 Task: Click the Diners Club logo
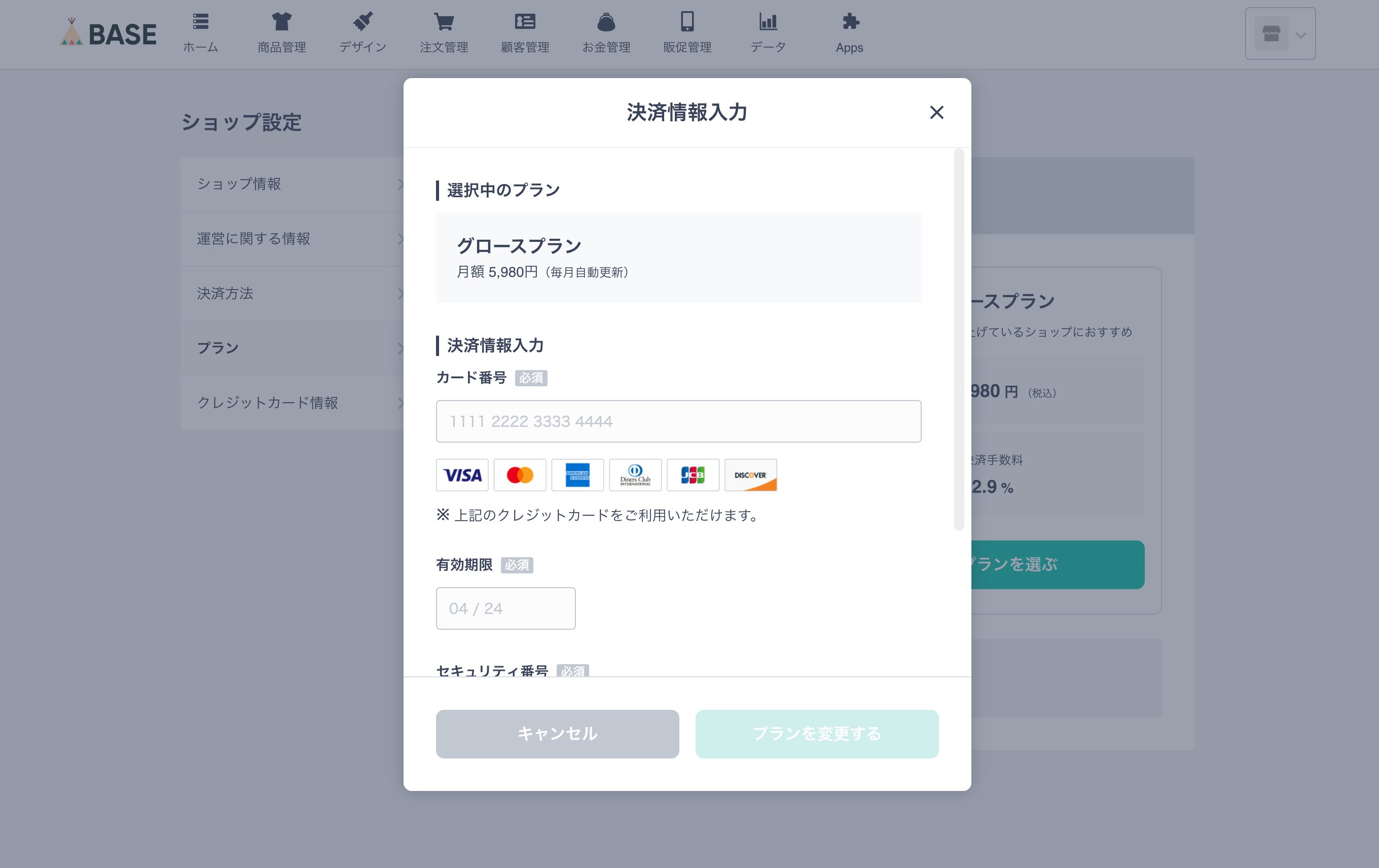pos(635,475)
